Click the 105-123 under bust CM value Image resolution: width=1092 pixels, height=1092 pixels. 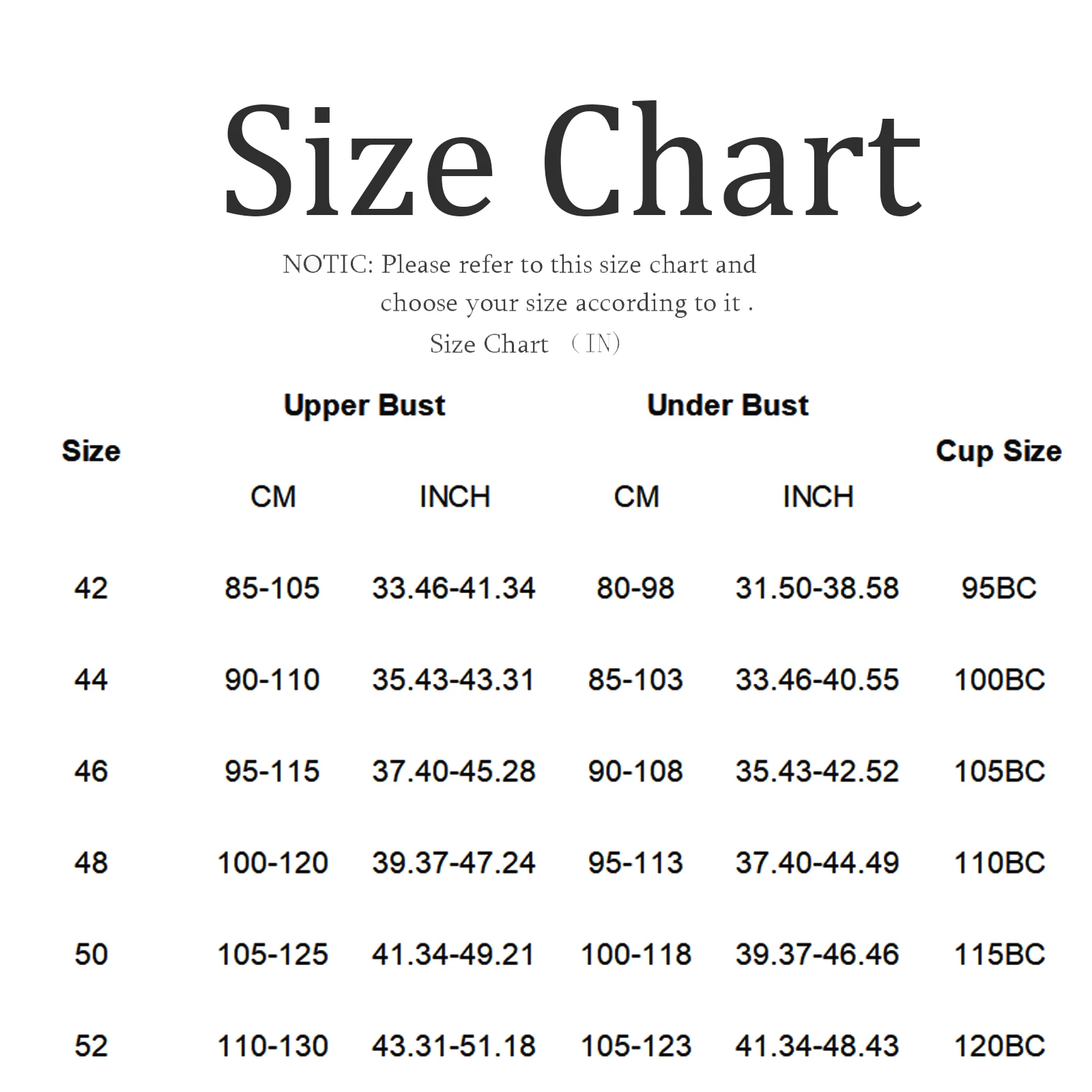pyautogui.click(x=635, y=1046)
